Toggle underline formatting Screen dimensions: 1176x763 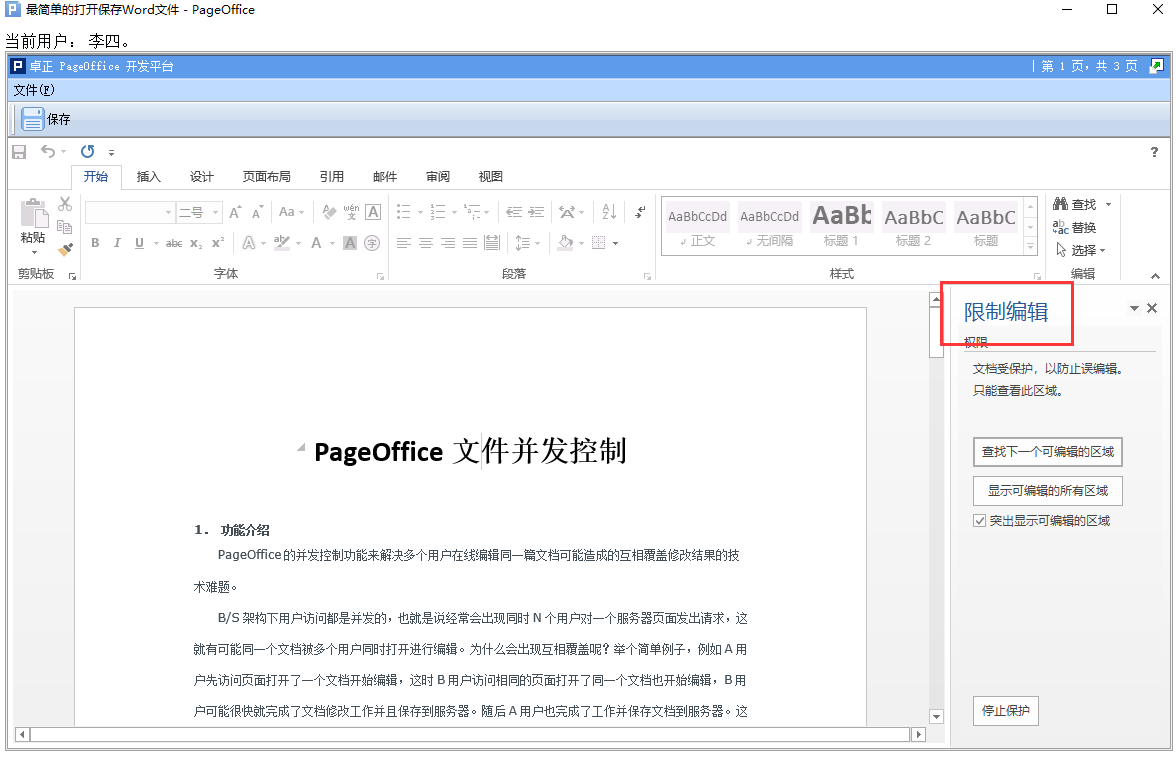(x=140, y=243)
